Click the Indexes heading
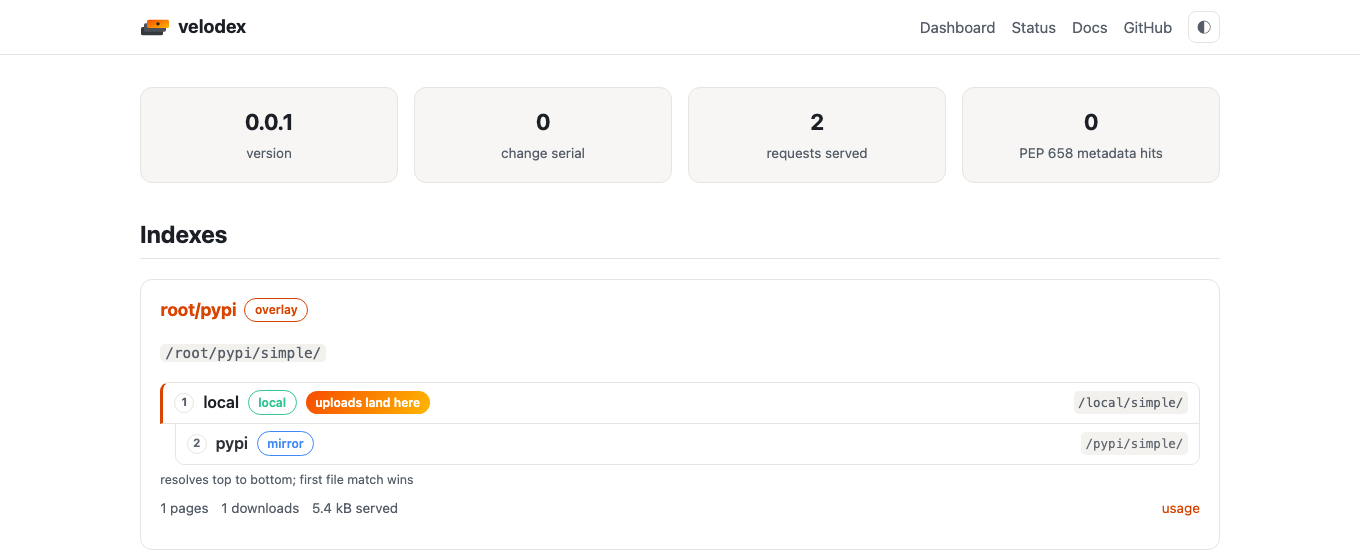Image resolution: width=1360 pixels, height=560 pixels. pyautogui.click(x=184, y=235)
